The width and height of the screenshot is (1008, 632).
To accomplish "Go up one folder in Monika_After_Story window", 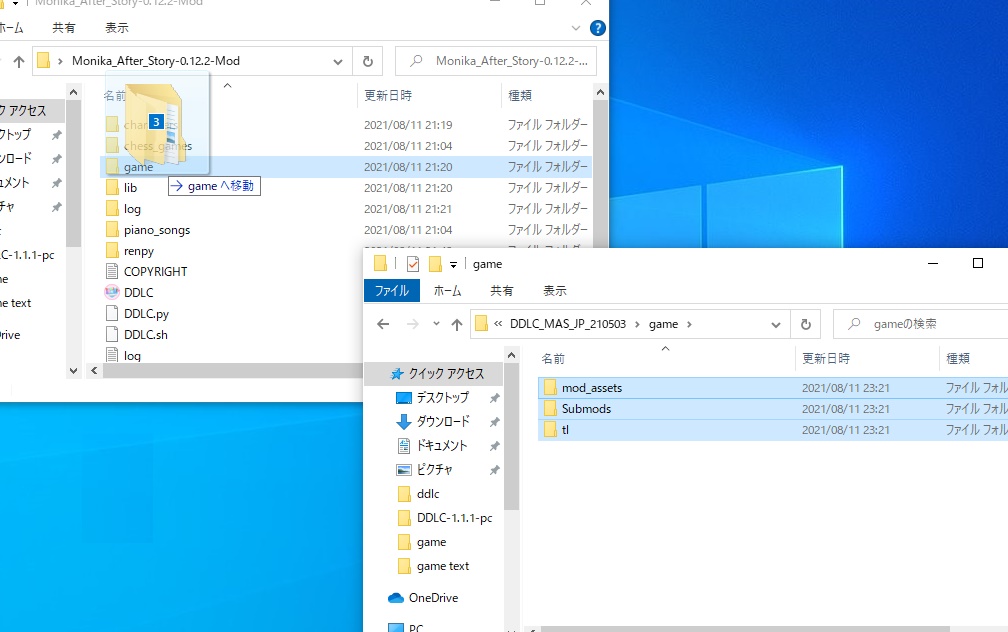I will (19, 61).
